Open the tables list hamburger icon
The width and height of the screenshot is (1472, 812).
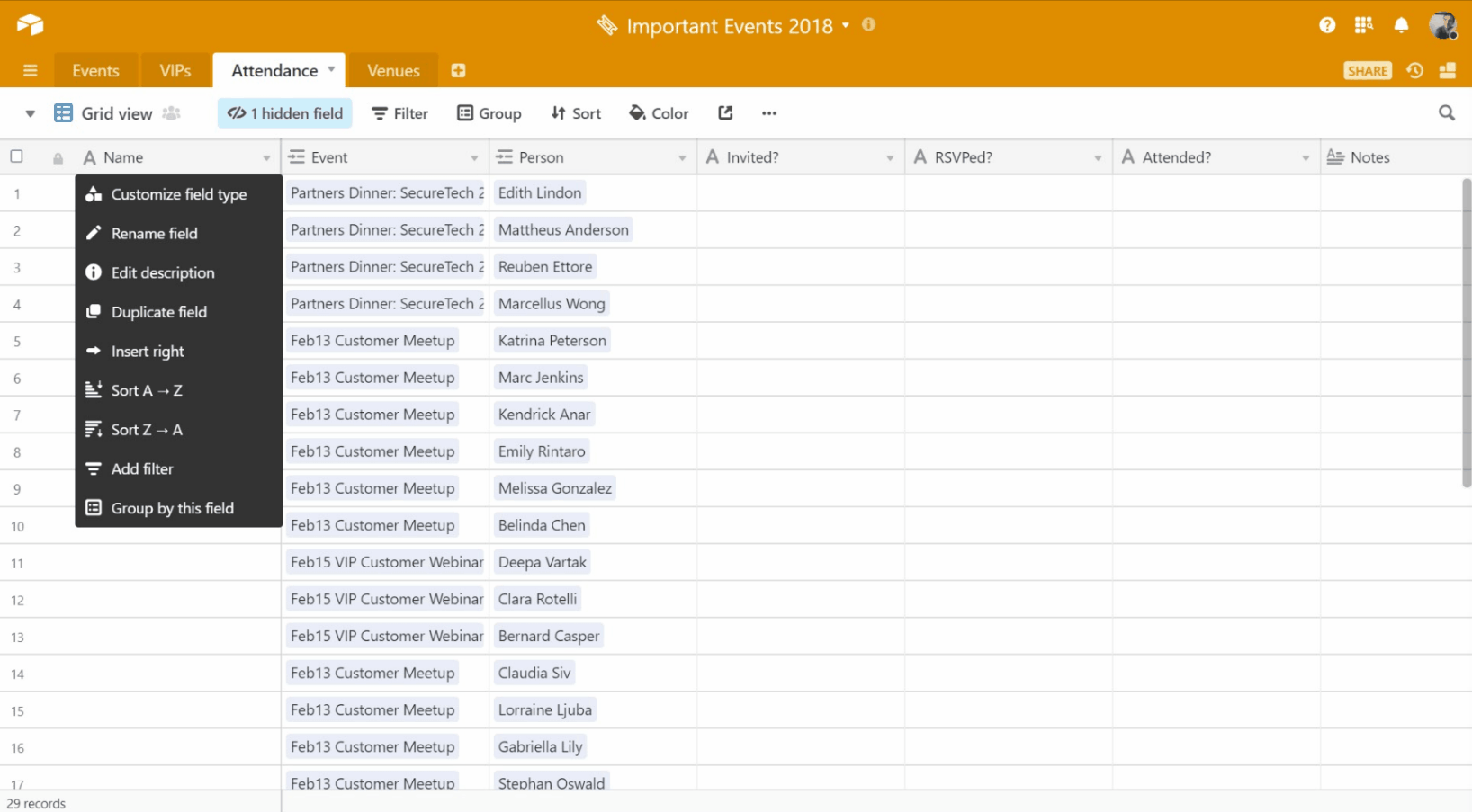30,70
